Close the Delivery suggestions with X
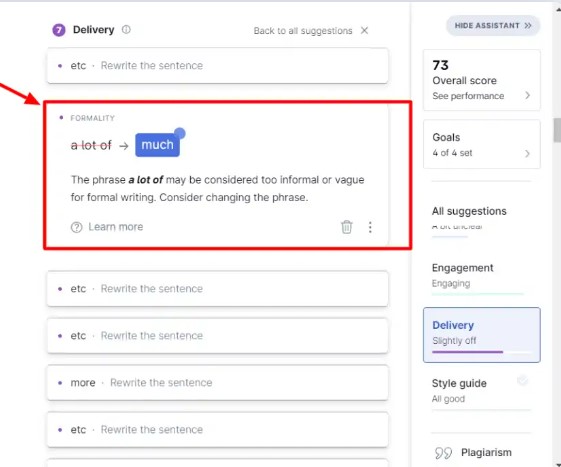Viewport: 561px width, 467px height. click(364, 30)
